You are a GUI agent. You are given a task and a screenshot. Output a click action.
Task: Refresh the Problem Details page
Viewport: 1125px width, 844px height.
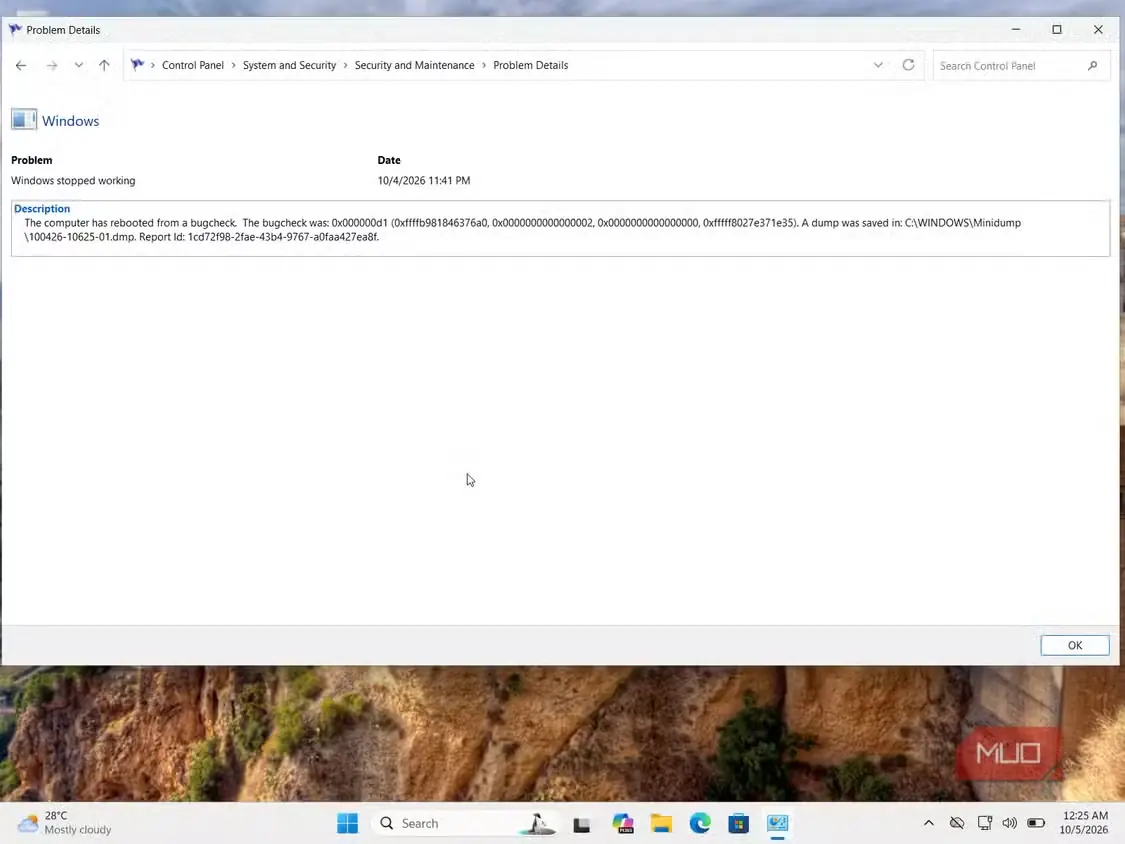coord(908,65)
